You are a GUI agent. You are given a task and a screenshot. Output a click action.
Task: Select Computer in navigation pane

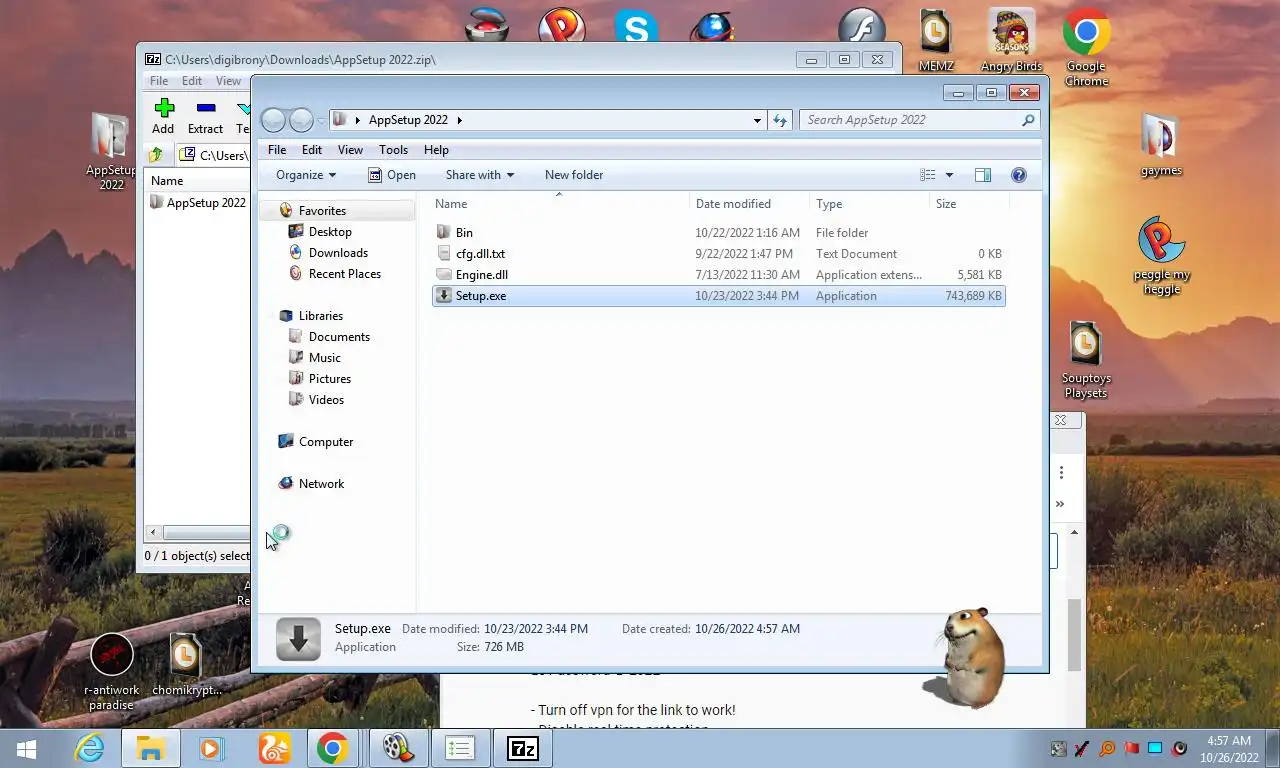326,442
